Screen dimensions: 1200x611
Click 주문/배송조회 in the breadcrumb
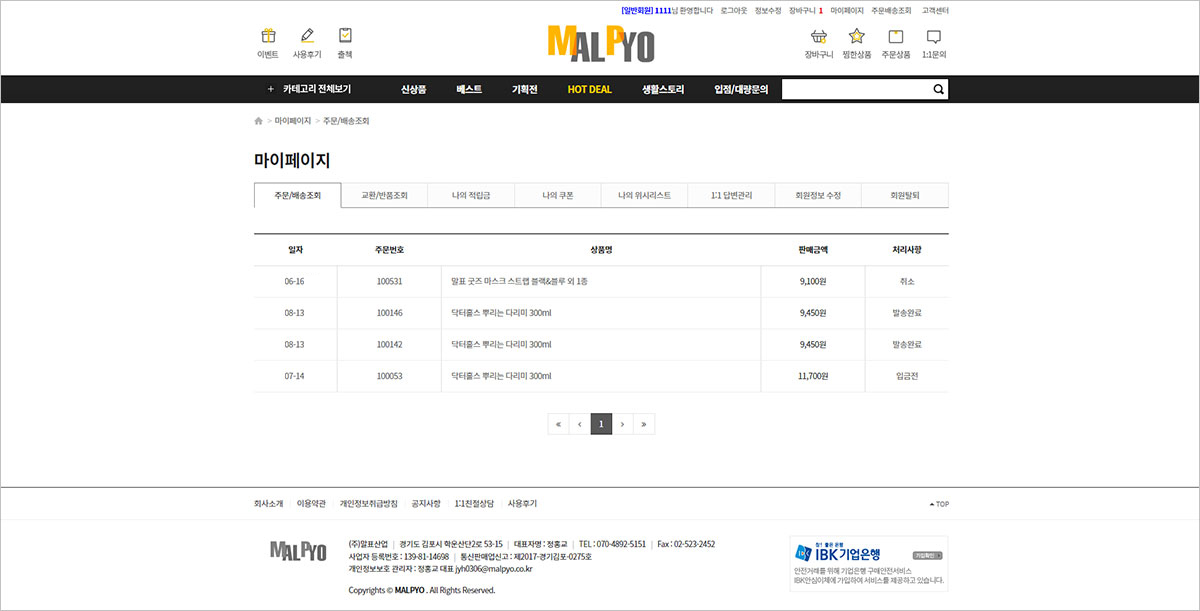point(346,121)
